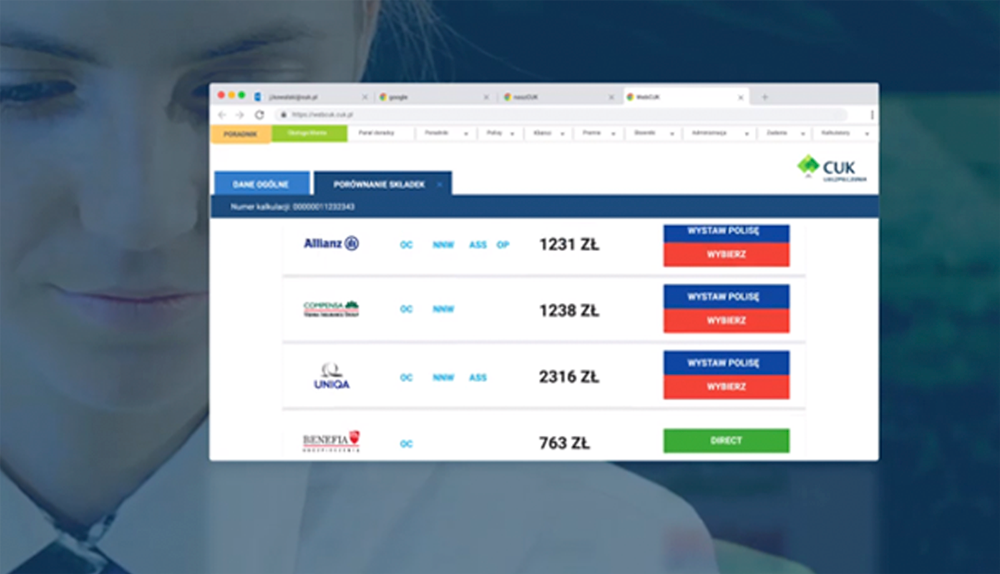This screenshot has width=1000, height=574.
Task: Expand the Słowniki dropdown menu
Action: (x=654, y=133)
